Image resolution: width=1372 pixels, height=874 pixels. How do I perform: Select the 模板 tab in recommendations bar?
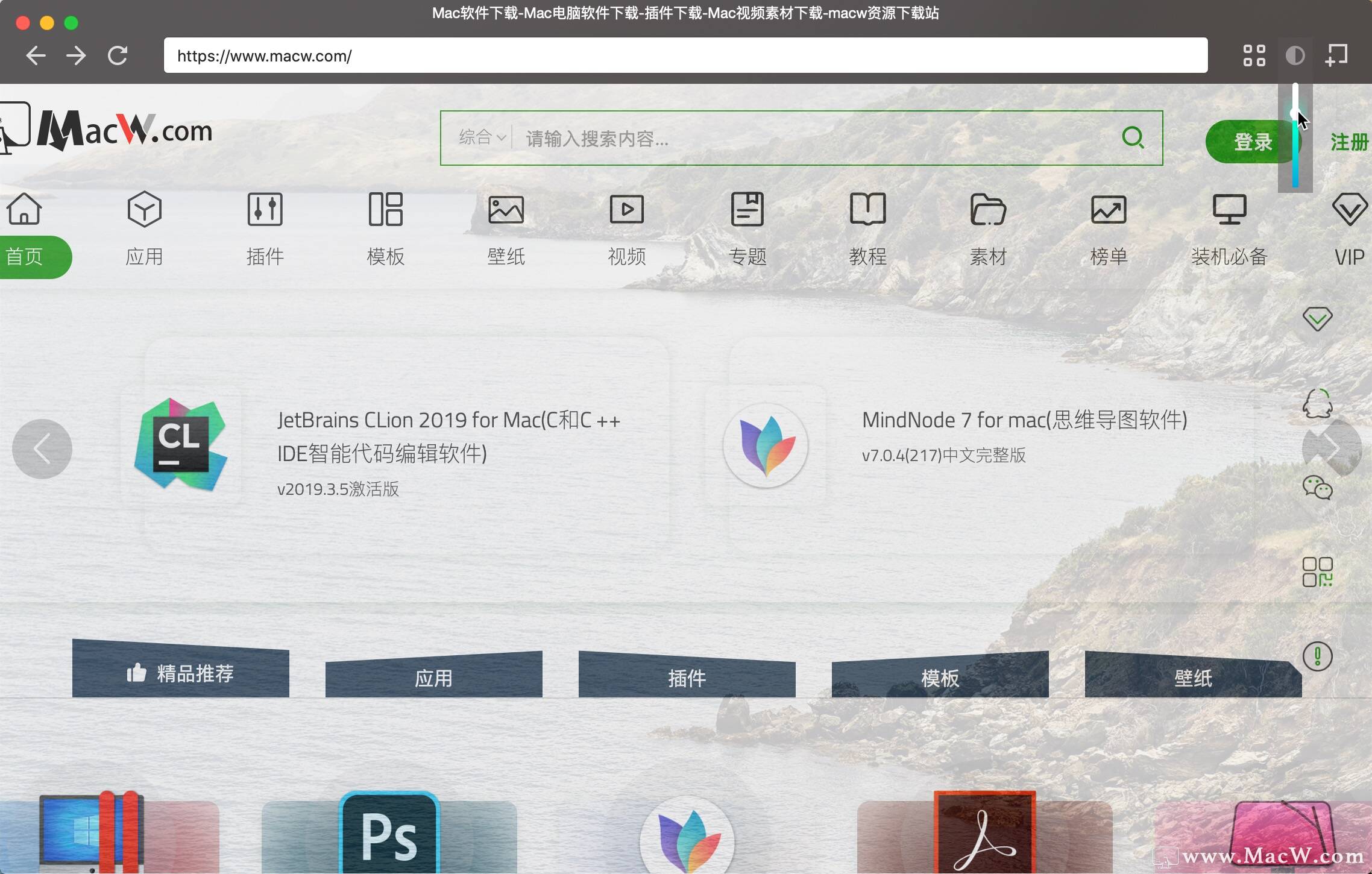click(940, 676)
